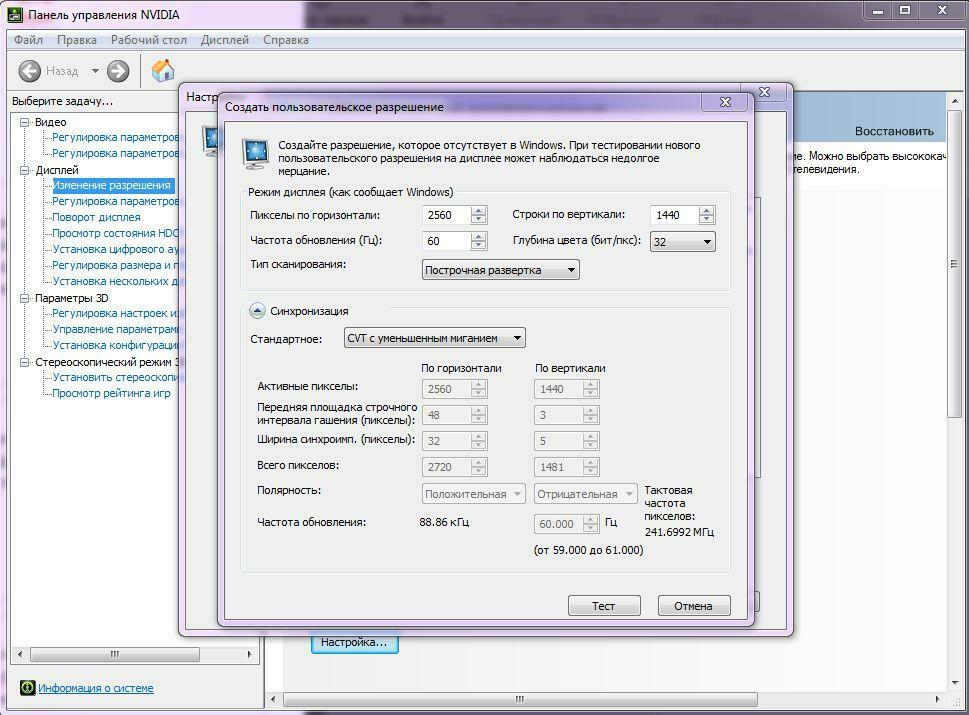Open the Справка menu

pyautogui.click(x=286, y=40)
